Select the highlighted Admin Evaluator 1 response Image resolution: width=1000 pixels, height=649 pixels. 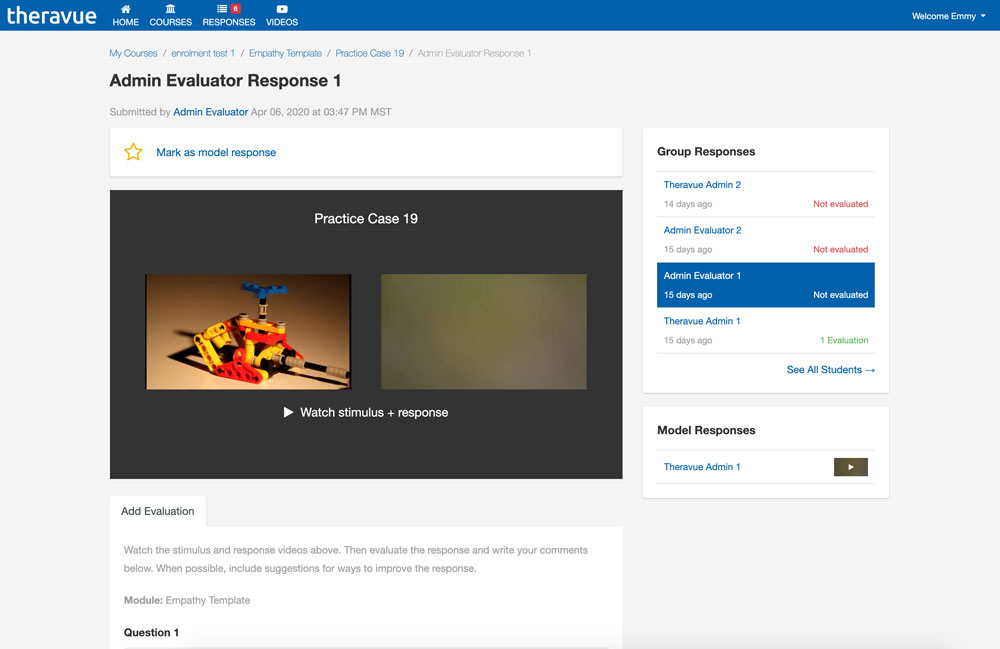pyautogui.click(x=765, y=285)
